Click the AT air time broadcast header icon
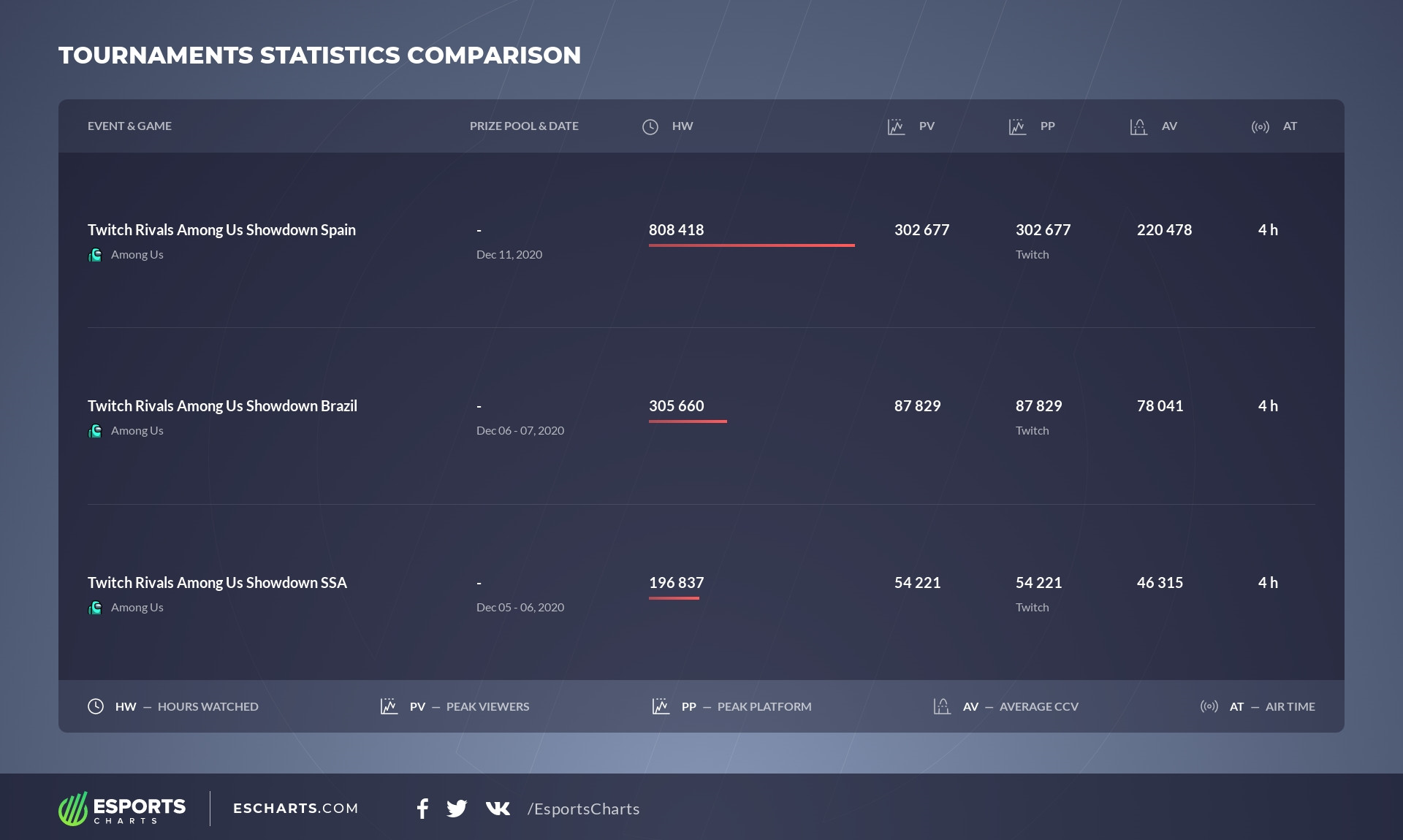The image size is (1403, 840). click(1261, 127)
